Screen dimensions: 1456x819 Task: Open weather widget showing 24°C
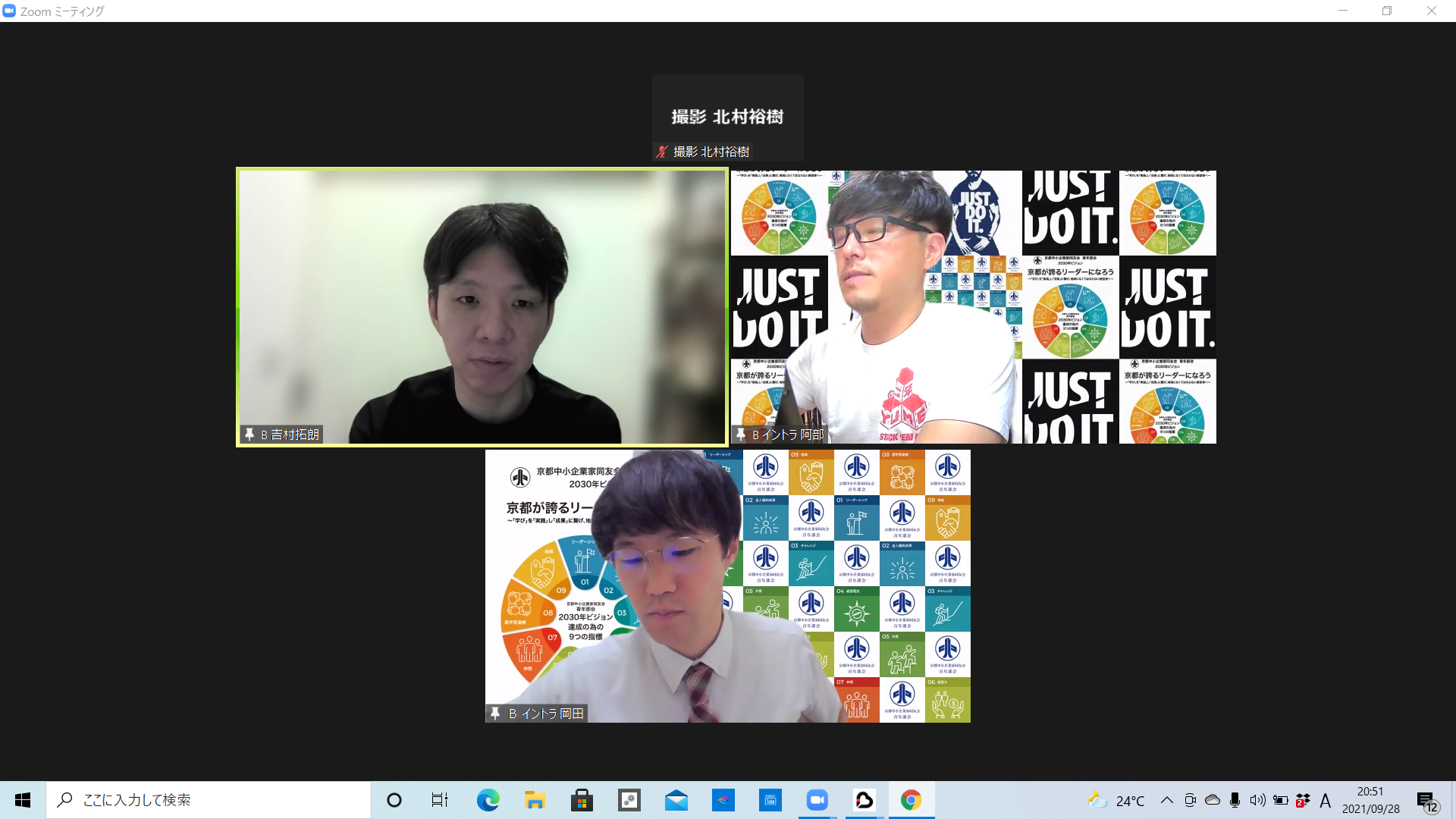1116,800
